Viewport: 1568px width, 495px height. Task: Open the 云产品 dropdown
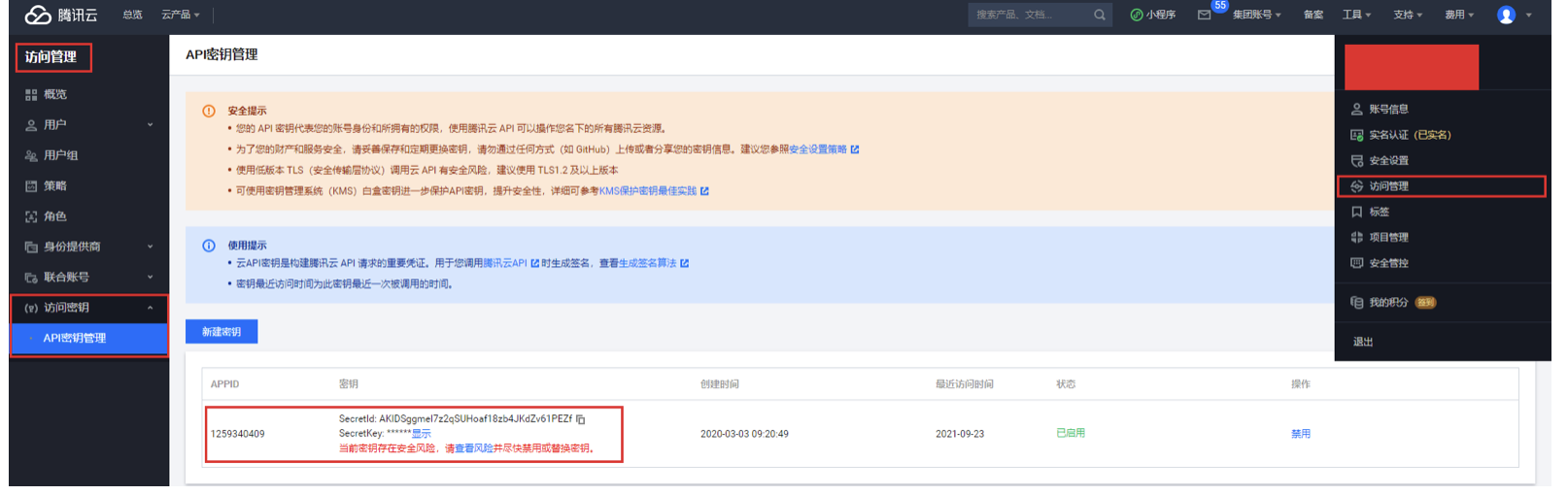[181, 15]
